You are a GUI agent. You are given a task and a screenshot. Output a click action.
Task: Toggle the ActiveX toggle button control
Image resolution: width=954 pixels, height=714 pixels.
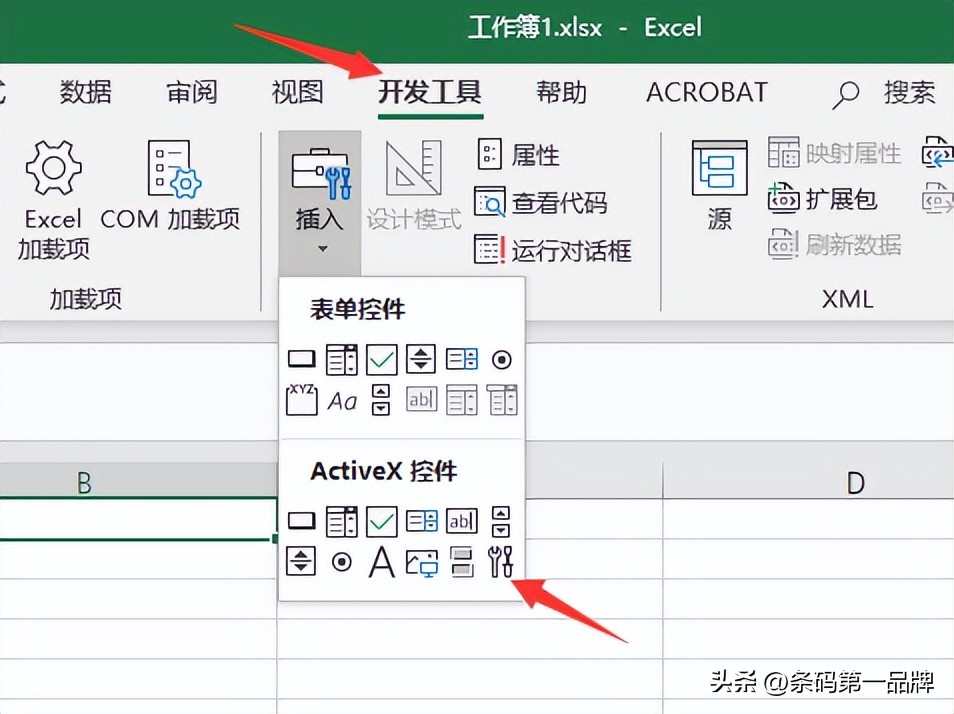pos(461,560)
